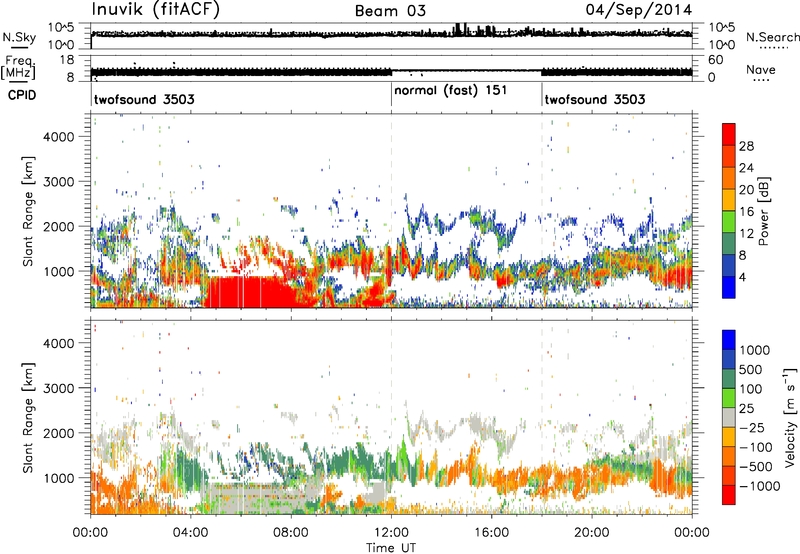Image resolution: width=800 pixels, height=554 pixels.
Task: Click the '60' Nave axis tick label
Action: click(715, 60)
